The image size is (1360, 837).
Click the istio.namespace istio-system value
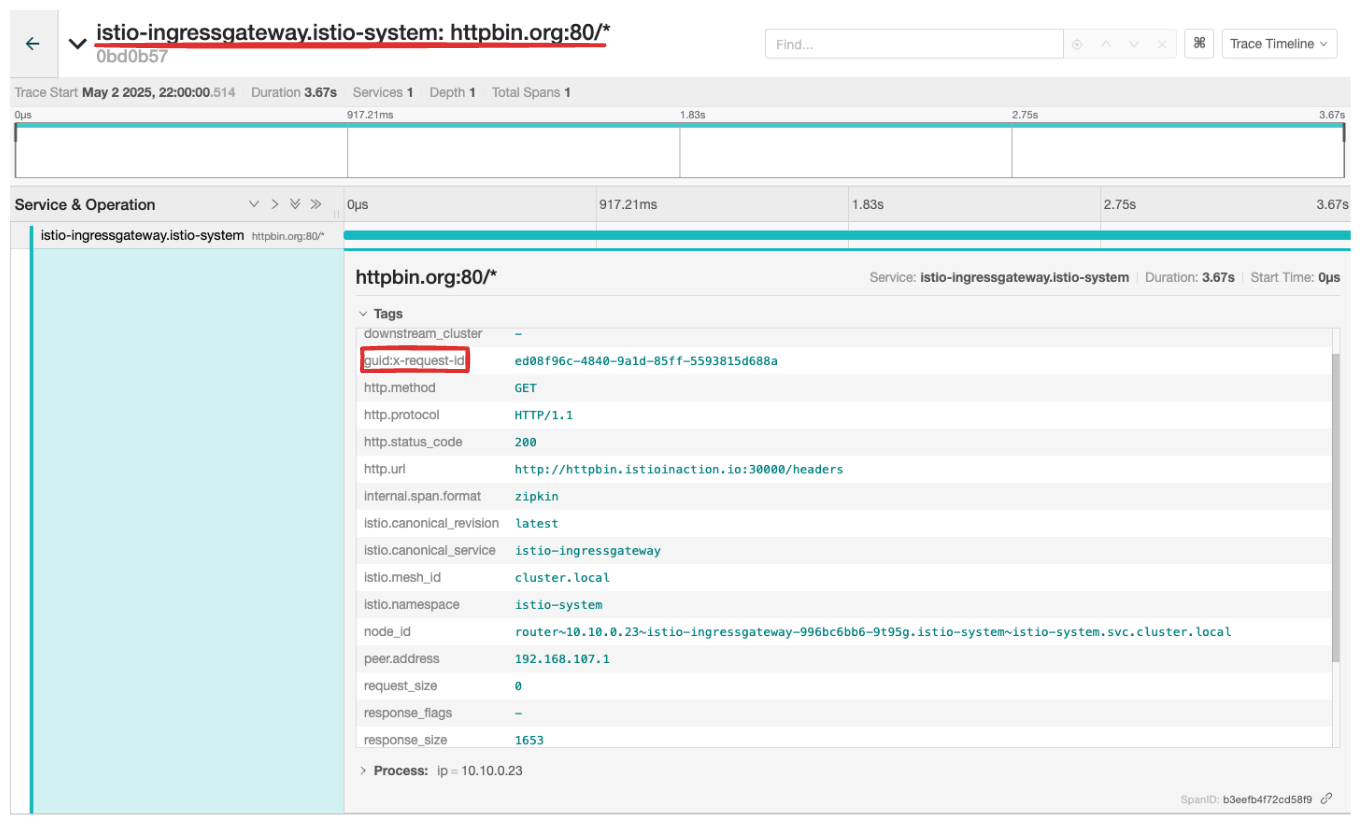558,604
